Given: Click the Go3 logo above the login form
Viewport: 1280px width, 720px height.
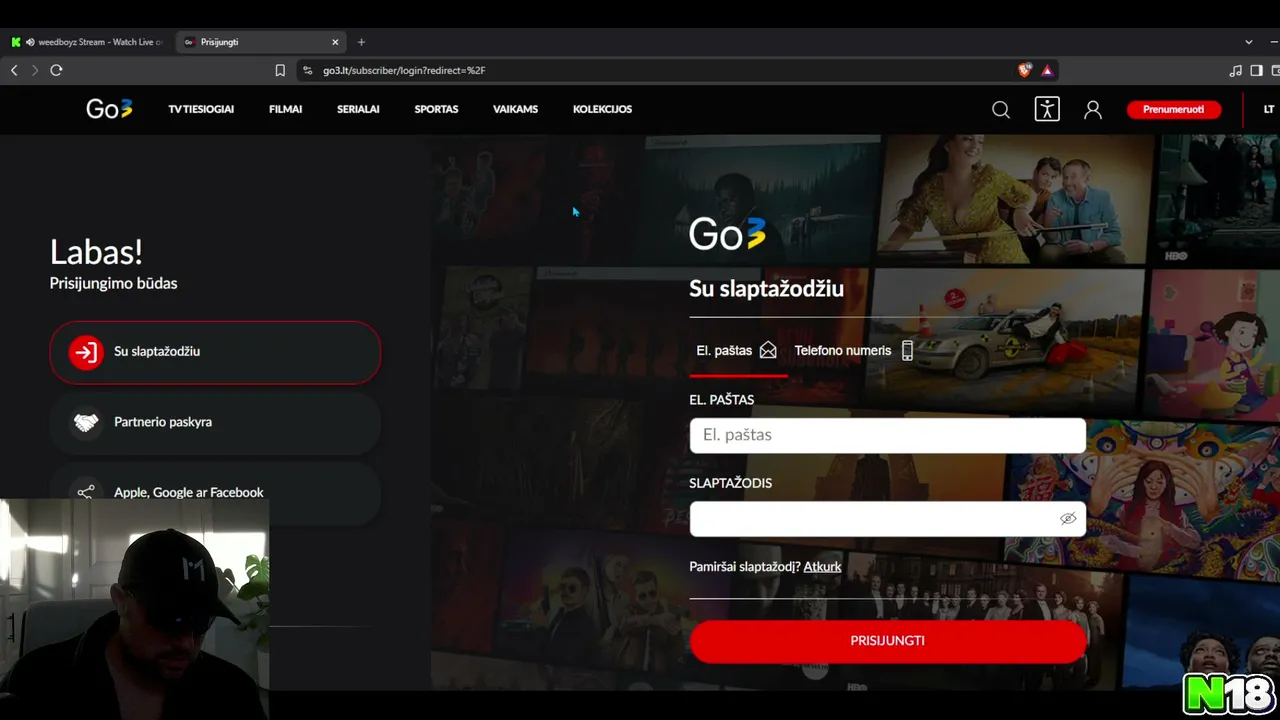Looking at the screenshot, I should (x=728, y=234).
